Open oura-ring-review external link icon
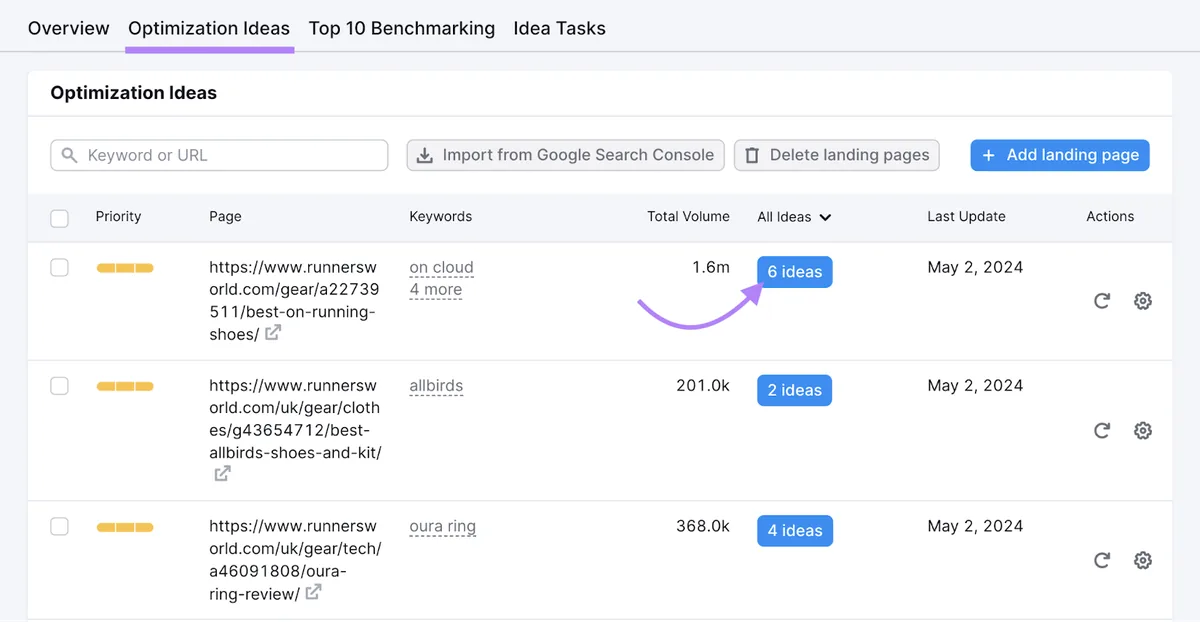This screenshot has width=1200, height=622. [313, 592]
